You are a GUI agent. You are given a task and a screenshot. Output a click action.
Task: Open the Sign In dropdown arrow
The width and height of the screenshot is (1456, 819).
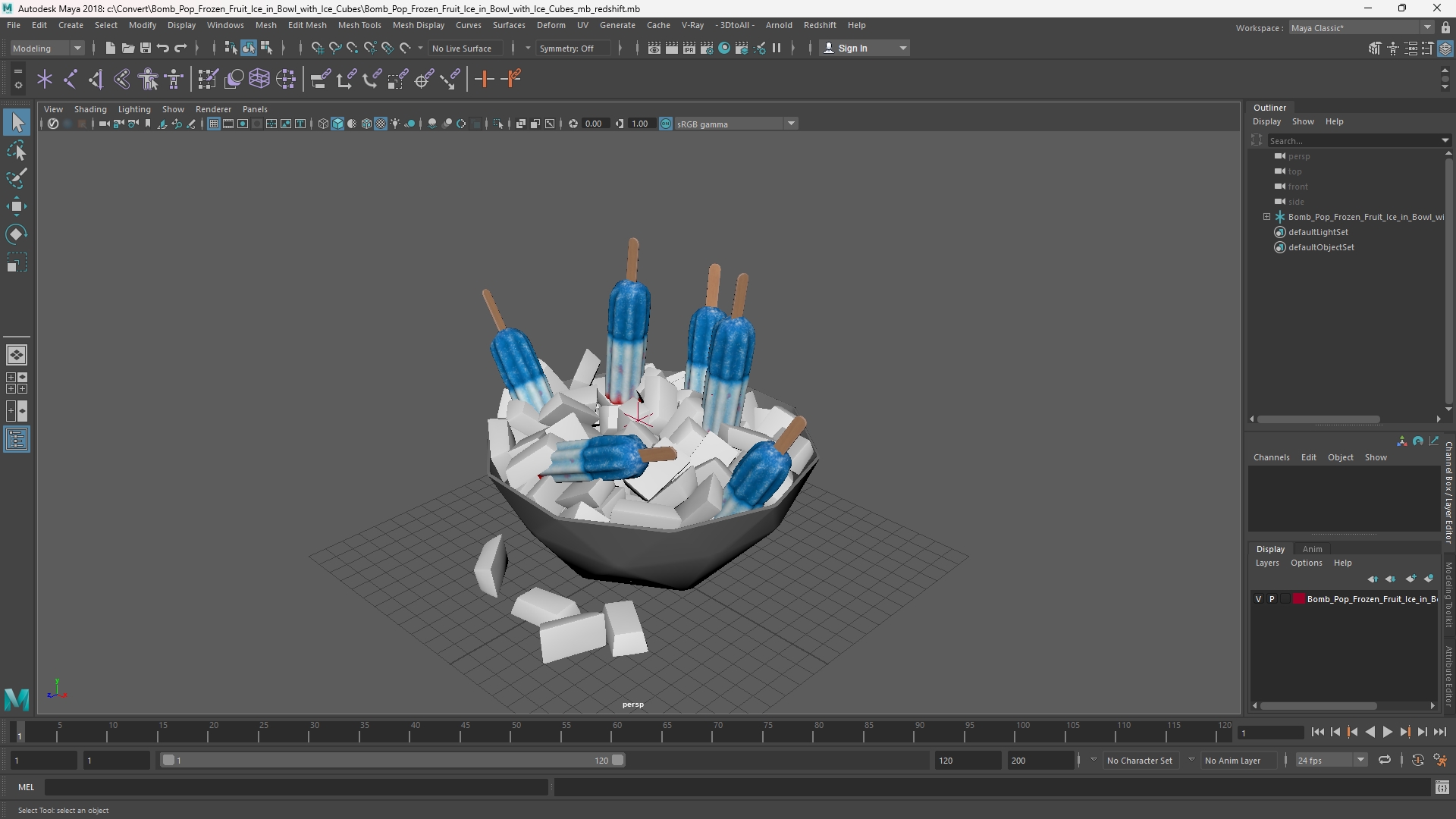tap(902, 48)
